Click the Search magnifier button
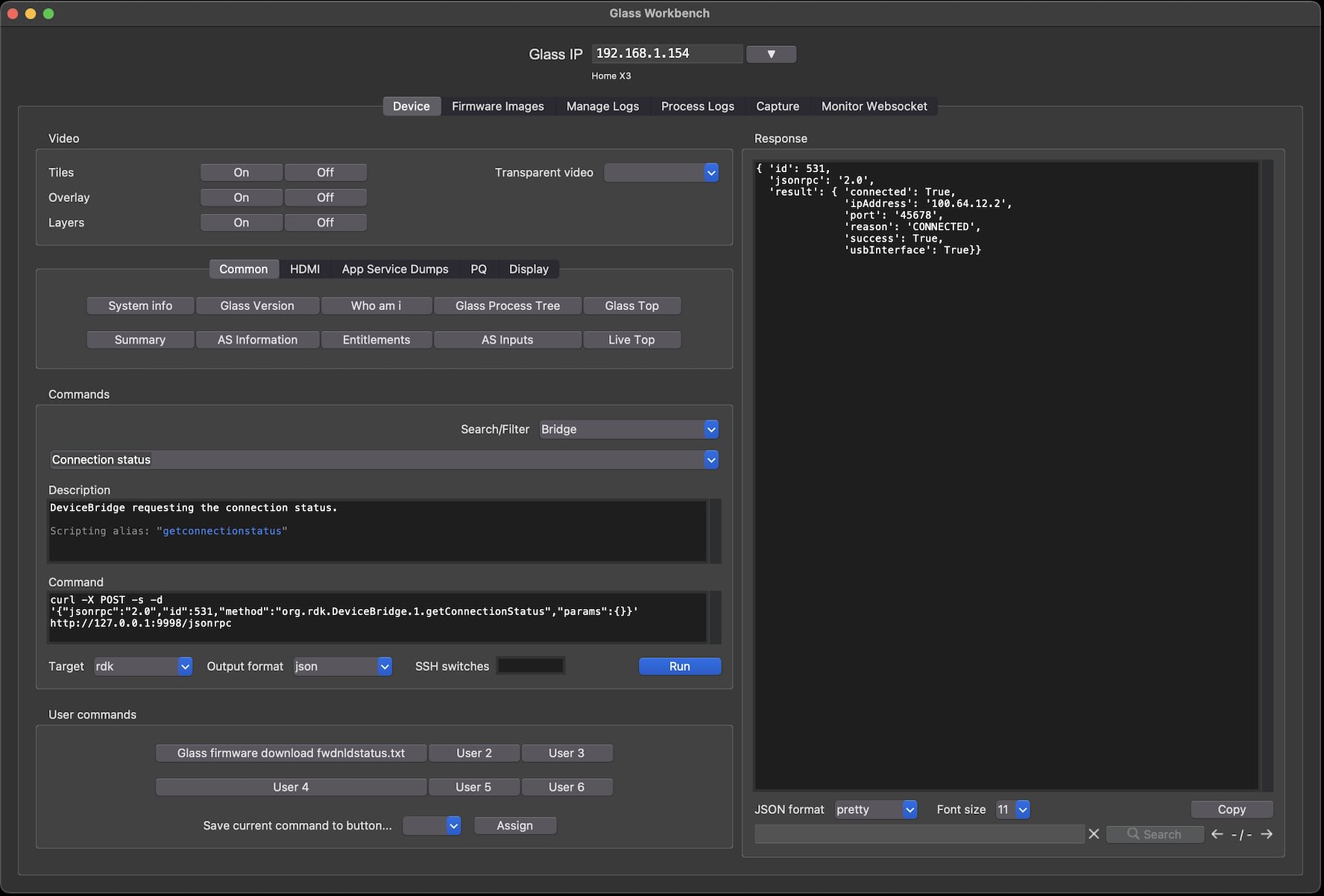This screenshot has height=896, width=1324. (1155, 834)
